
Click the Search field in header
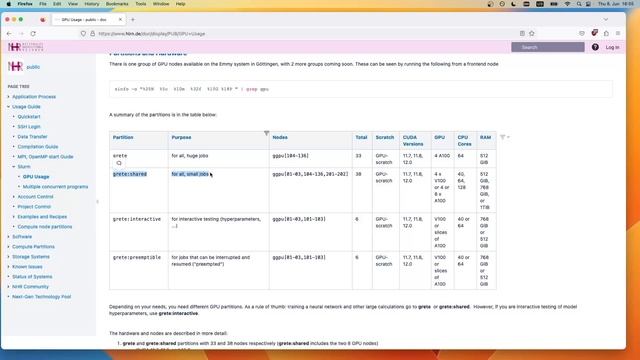coord(547,47)
